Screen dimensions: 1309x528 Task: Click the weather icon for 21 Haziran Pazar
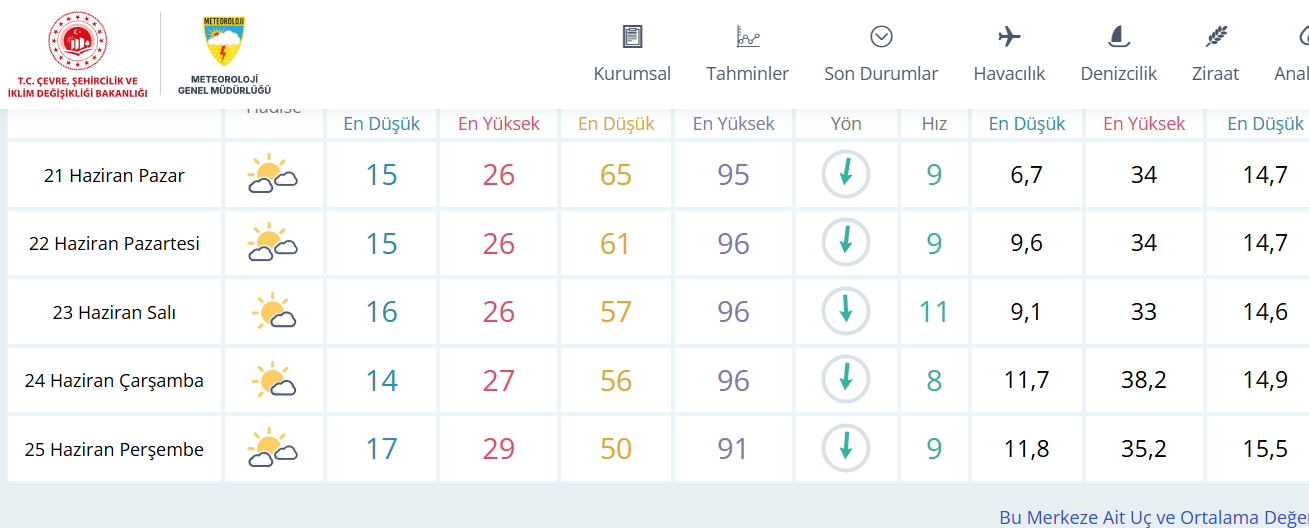coord(272,175)
